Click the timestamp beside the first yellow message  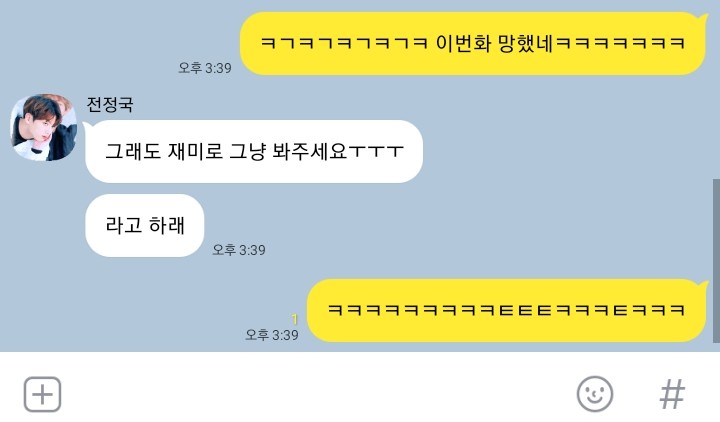(205, 68)
